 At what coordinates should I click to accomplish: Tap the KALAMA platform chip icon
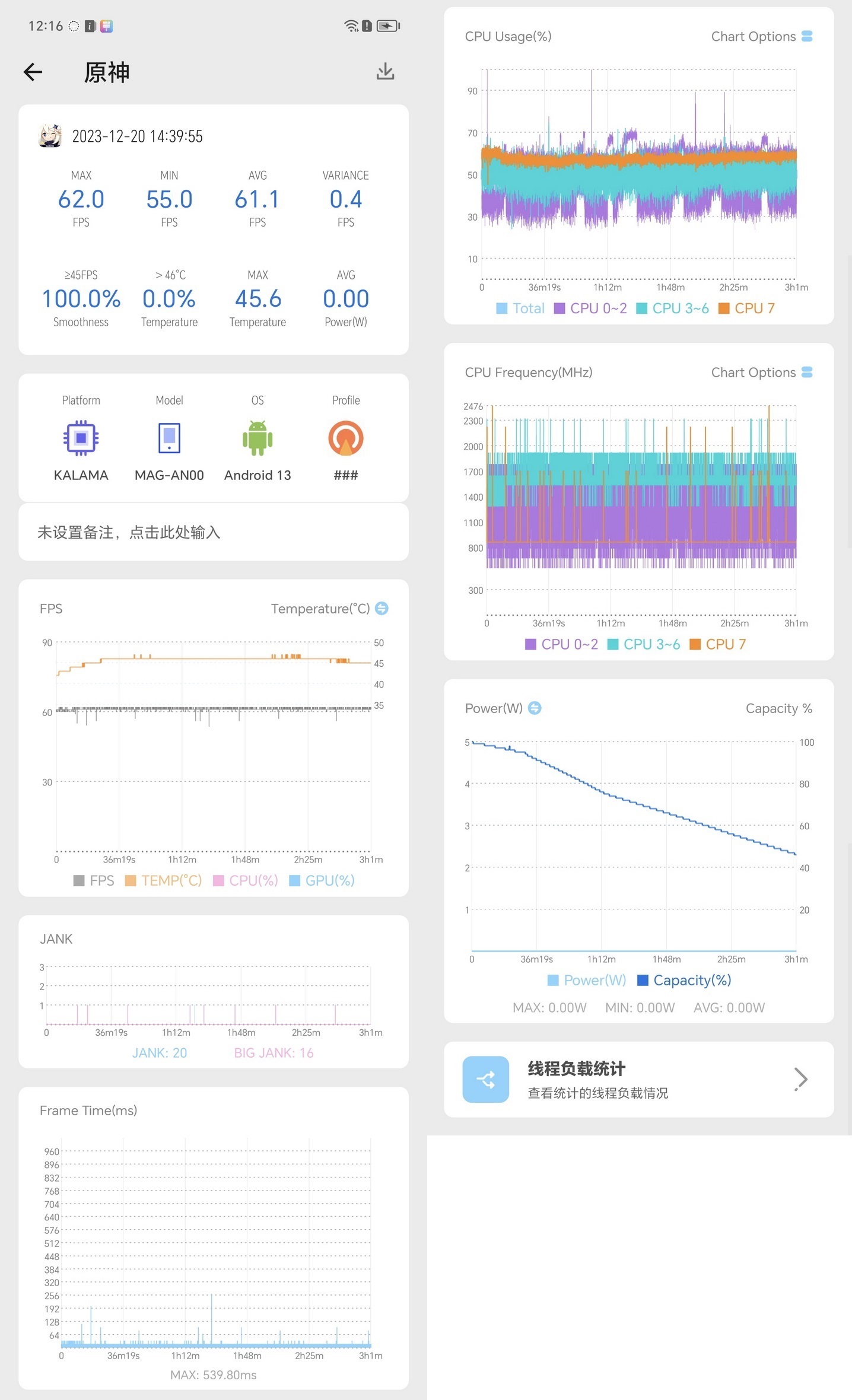tap(81, 438)
